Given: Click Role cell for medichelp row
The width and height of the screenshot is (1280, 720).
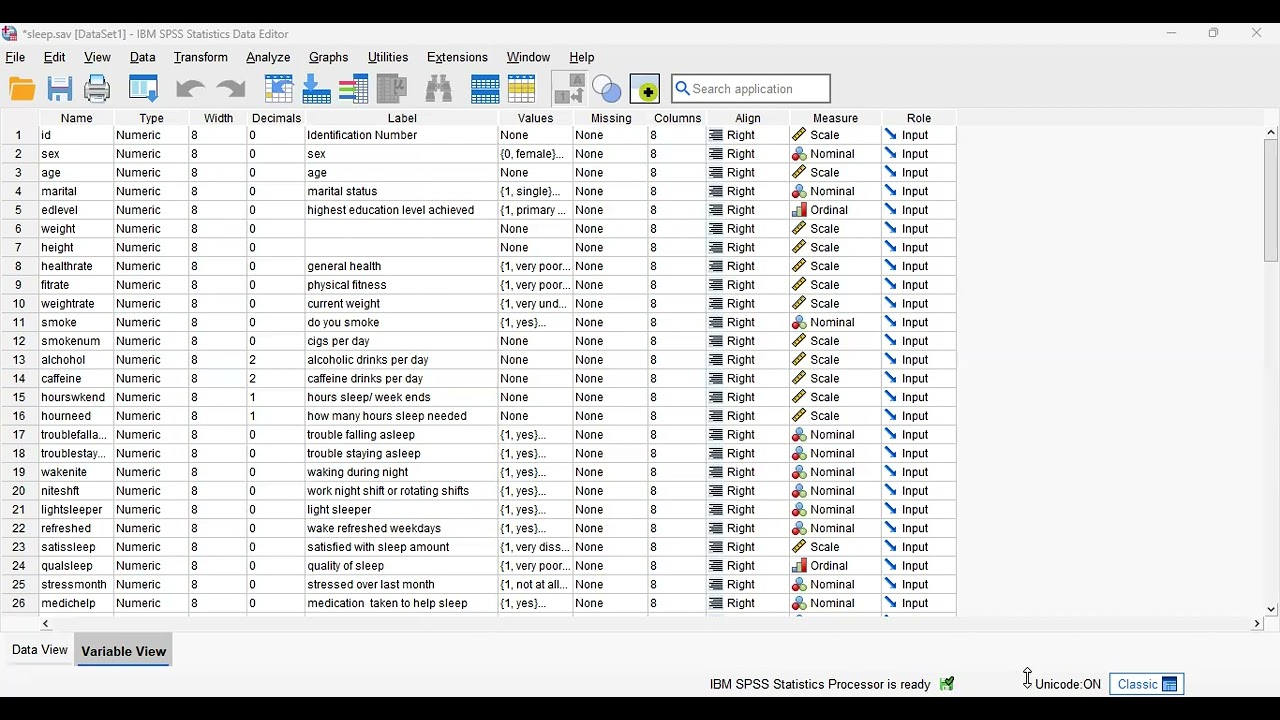Looking at the screenshot, I should (x=918, y=604).
